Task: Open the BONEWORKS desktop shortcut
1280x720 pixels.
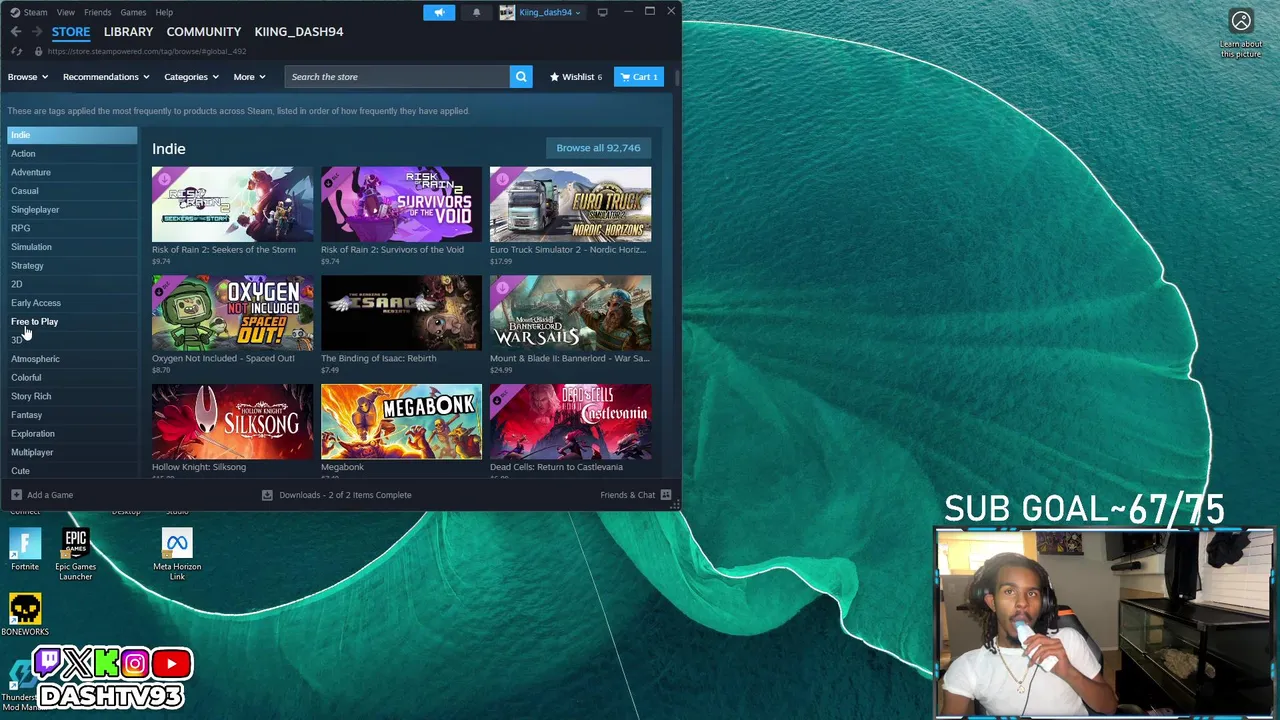Action: 25,614
